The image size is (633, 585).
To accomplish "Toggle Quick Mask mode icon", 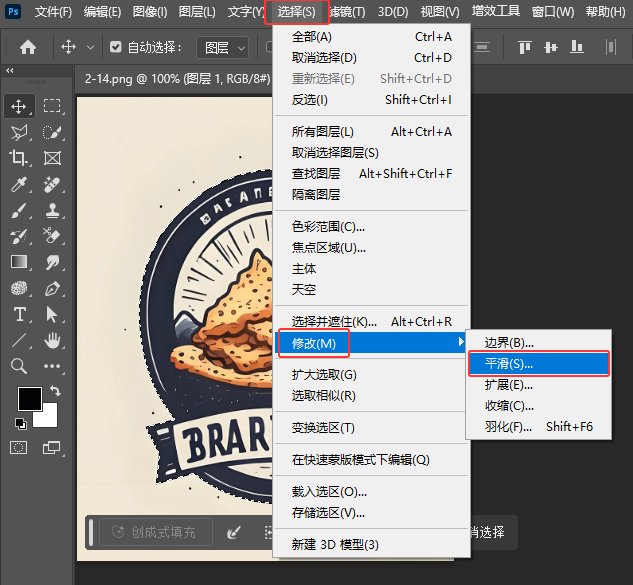I will coord(19,447).
